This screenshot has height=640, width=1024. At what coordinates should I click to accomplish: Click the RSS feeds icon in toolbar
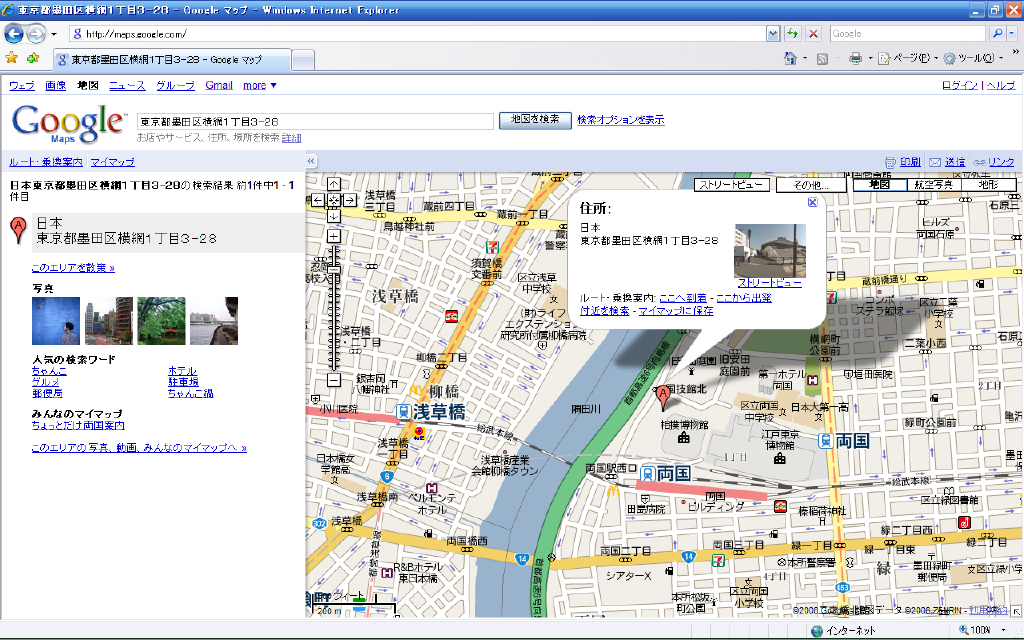(x=822, y=59)
